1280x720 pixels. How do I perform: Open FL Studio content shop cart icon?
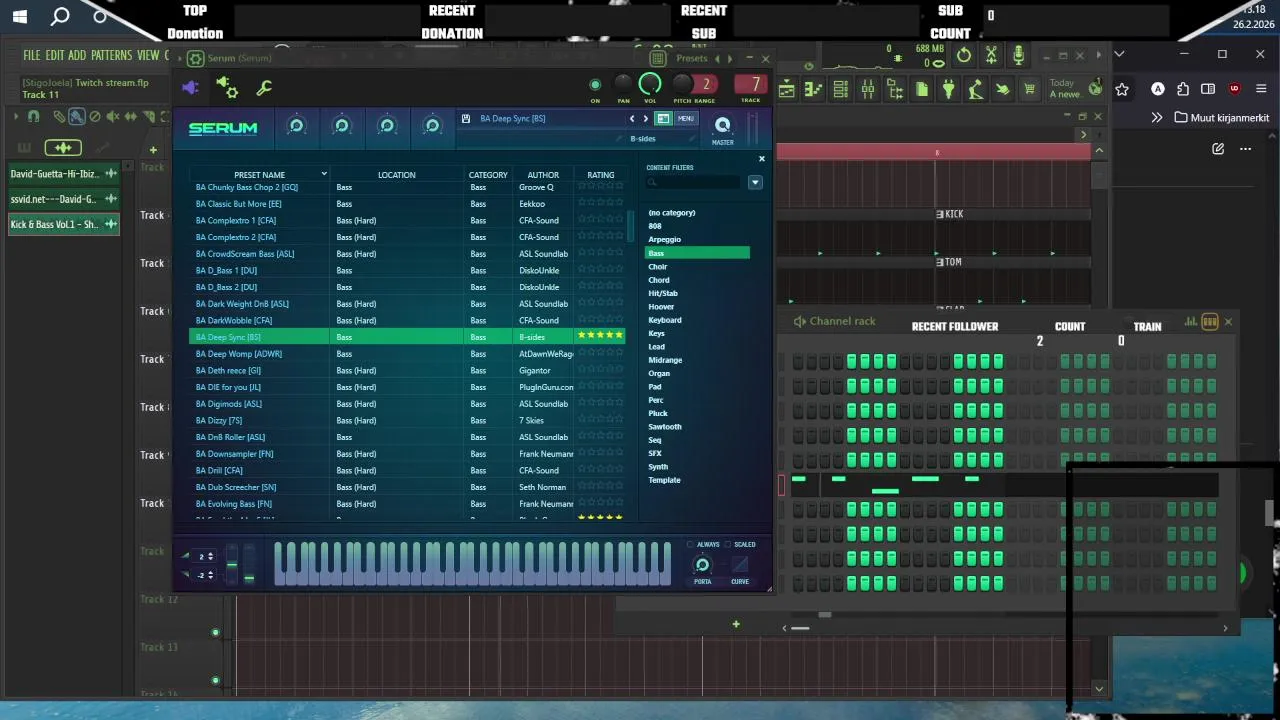(1029, 90)
